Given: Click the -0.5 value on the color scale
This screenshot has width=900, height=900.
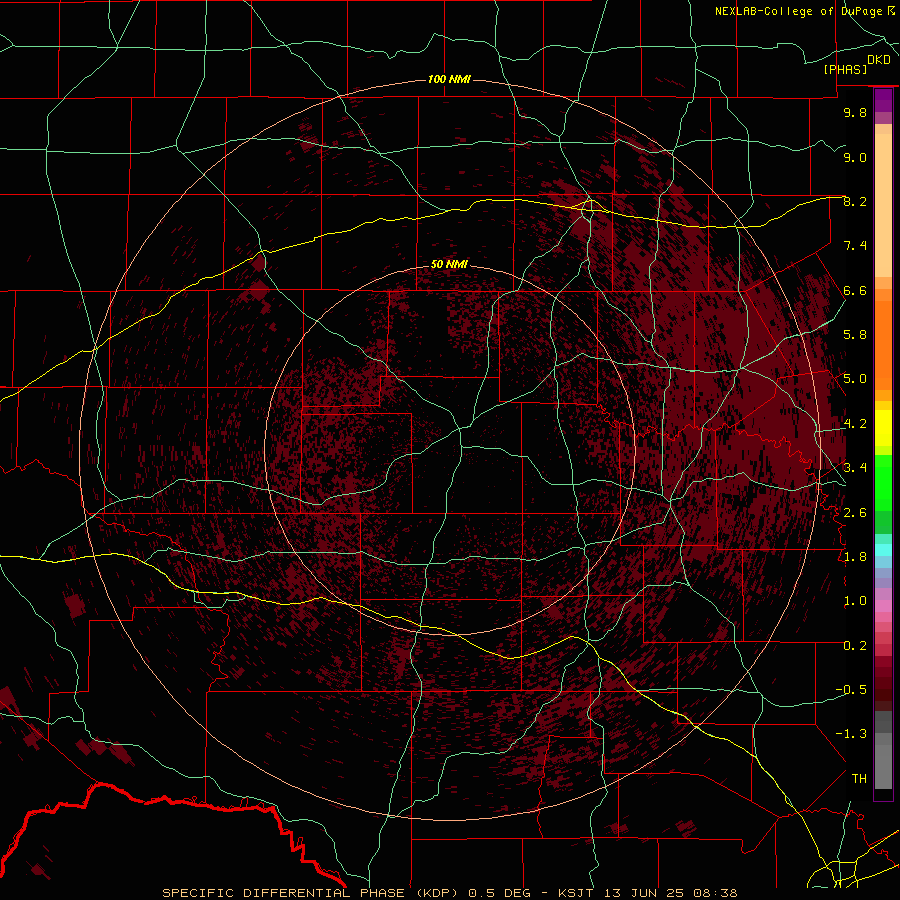Looking at the screenshot, I should [851, 690].
